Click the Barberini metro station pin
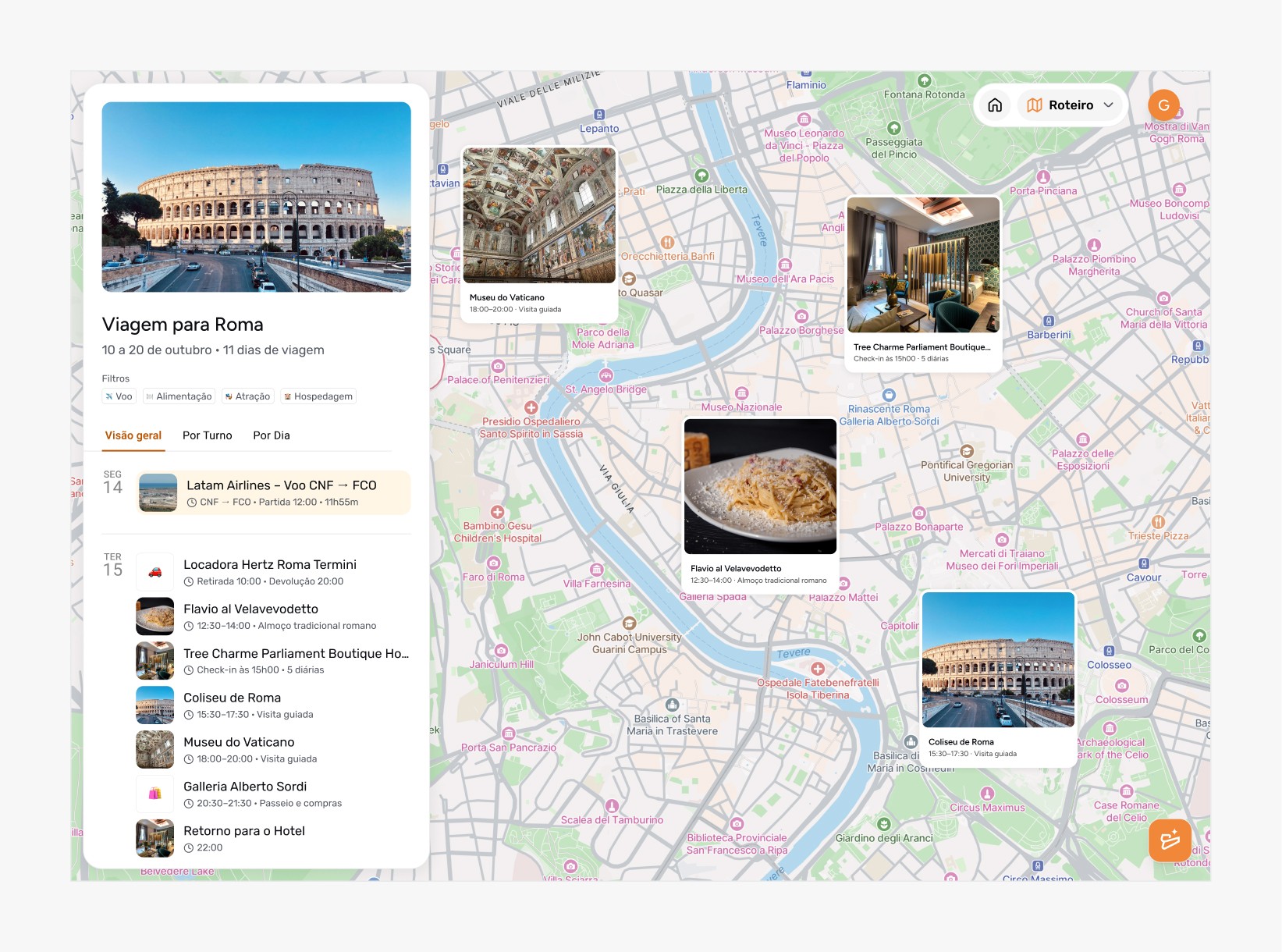 pos(1049,321)
